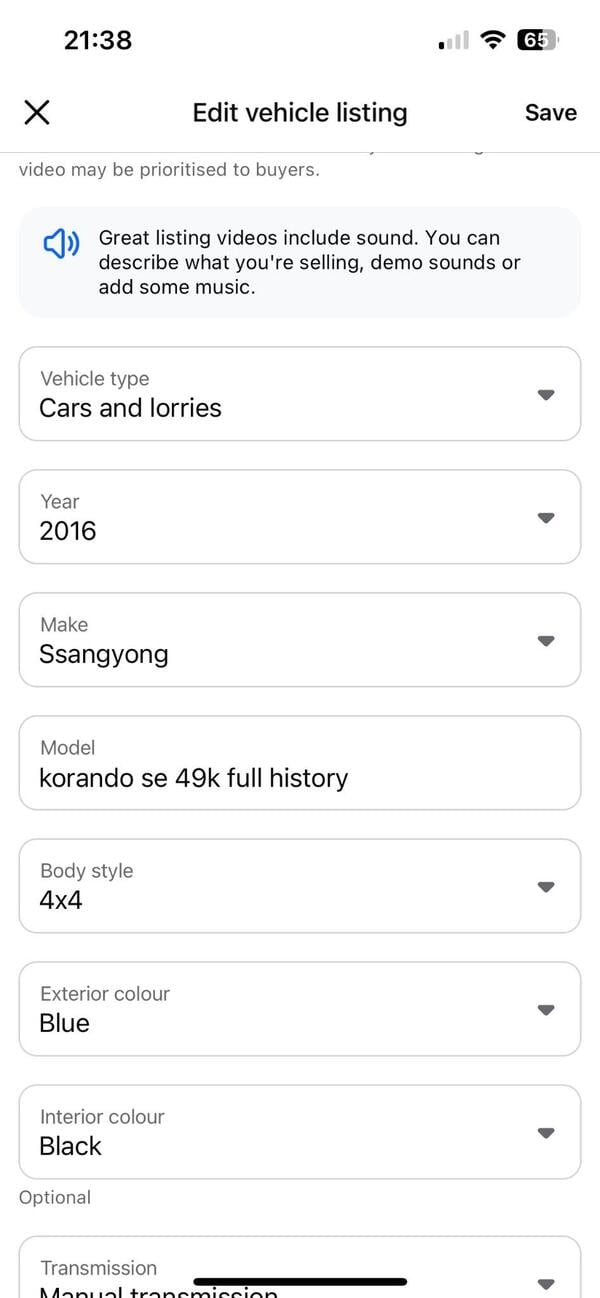The height and width of the screenshot is (1298, 600).
Task: Tap the clock showing 21:38
Action: (x=98, y=40)
